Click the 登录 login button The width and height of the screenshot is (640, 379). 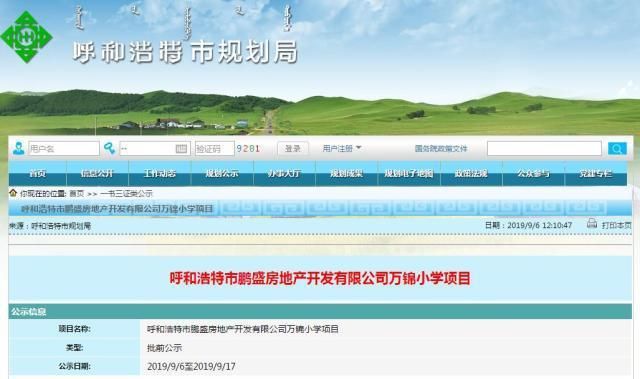coord(293,148)
